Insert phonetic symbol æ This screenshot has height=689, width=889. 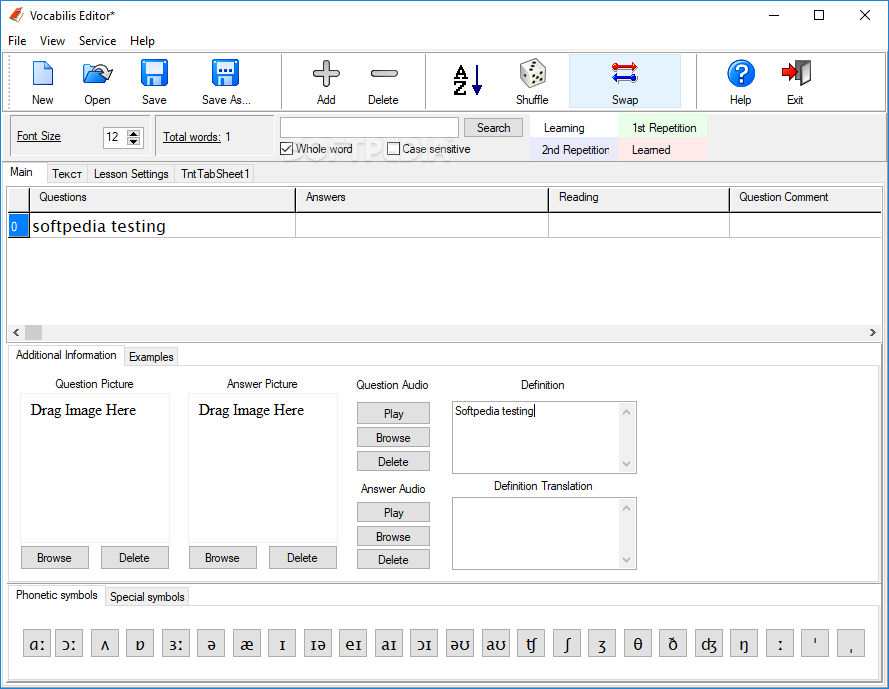pos(247,644)
